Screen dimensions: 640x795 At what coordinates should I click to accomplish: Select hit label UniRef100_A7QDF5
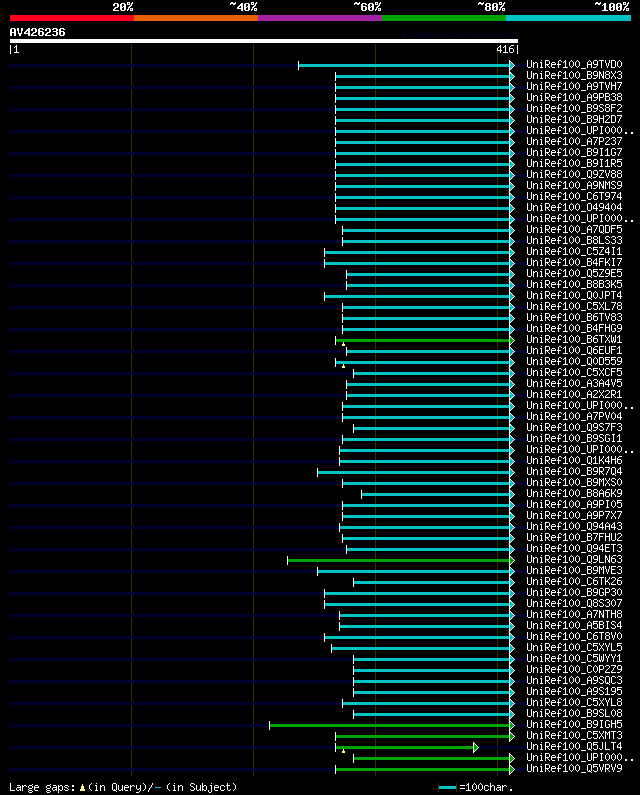click(574, 230)
